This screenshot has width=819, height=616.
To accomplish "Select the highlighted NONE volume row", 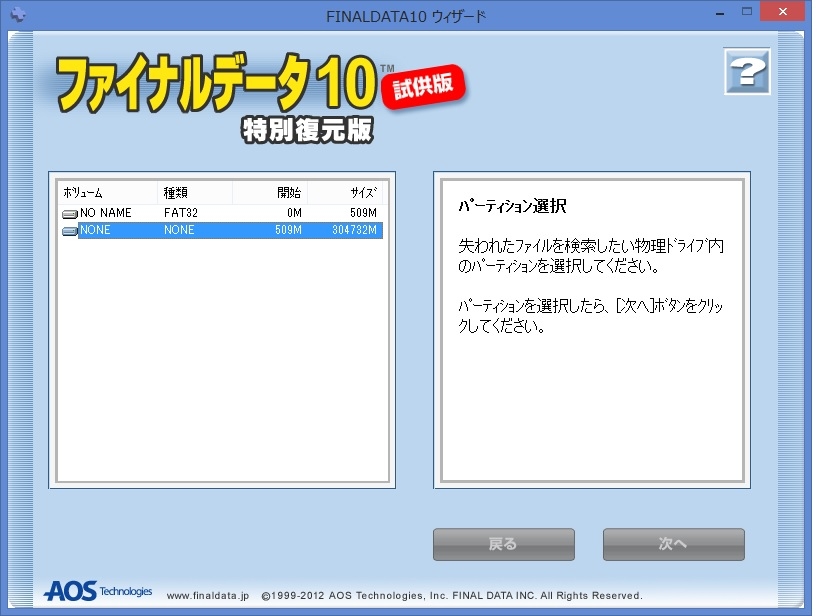I will pyautogui.click(x=223, y=230).
